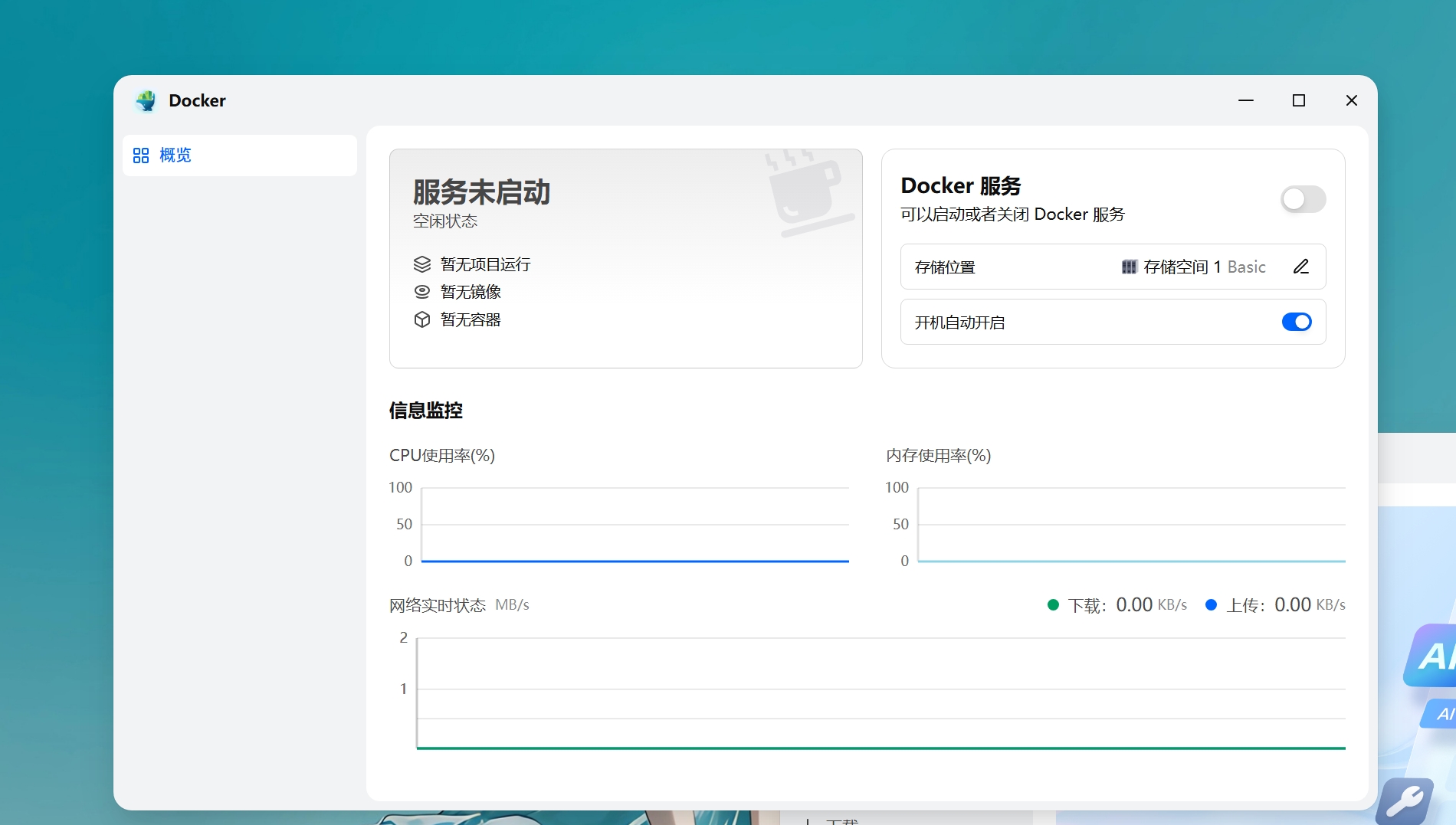Screen dimensions: 1456x825
Task: Click the image icon next to 暂无镜像
Action: pos(421,292)
